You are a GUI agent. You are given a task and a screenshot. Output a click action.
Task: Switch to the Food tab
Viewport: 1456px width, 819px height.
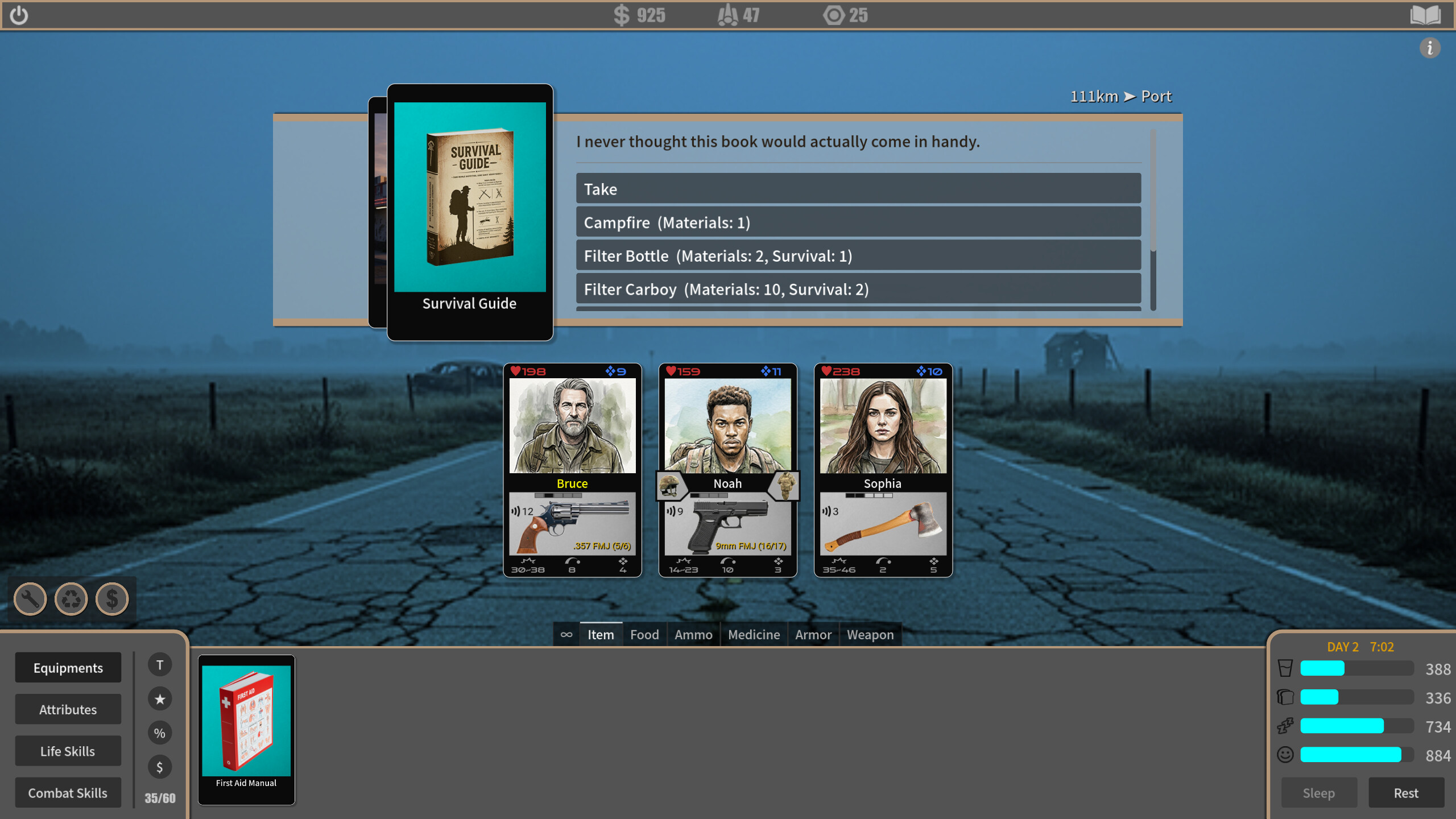coord(644,635)
